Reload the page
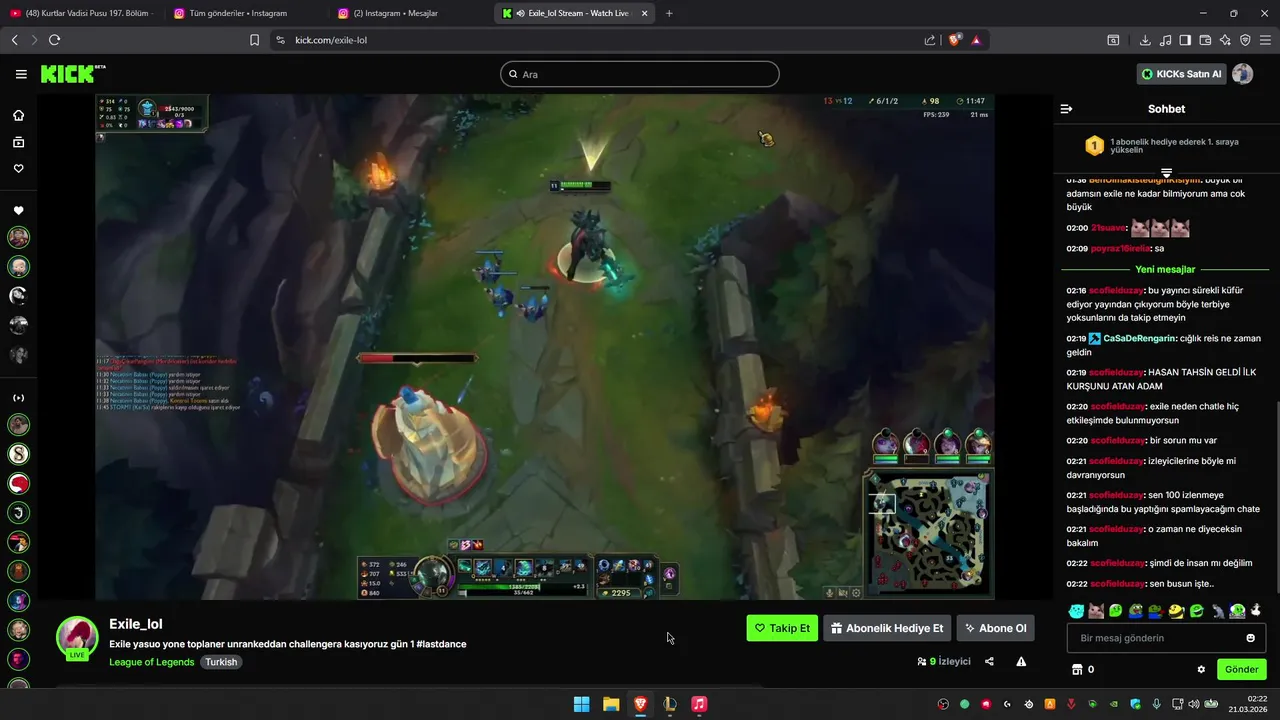 pyautogui.click(x=54, y=40)
